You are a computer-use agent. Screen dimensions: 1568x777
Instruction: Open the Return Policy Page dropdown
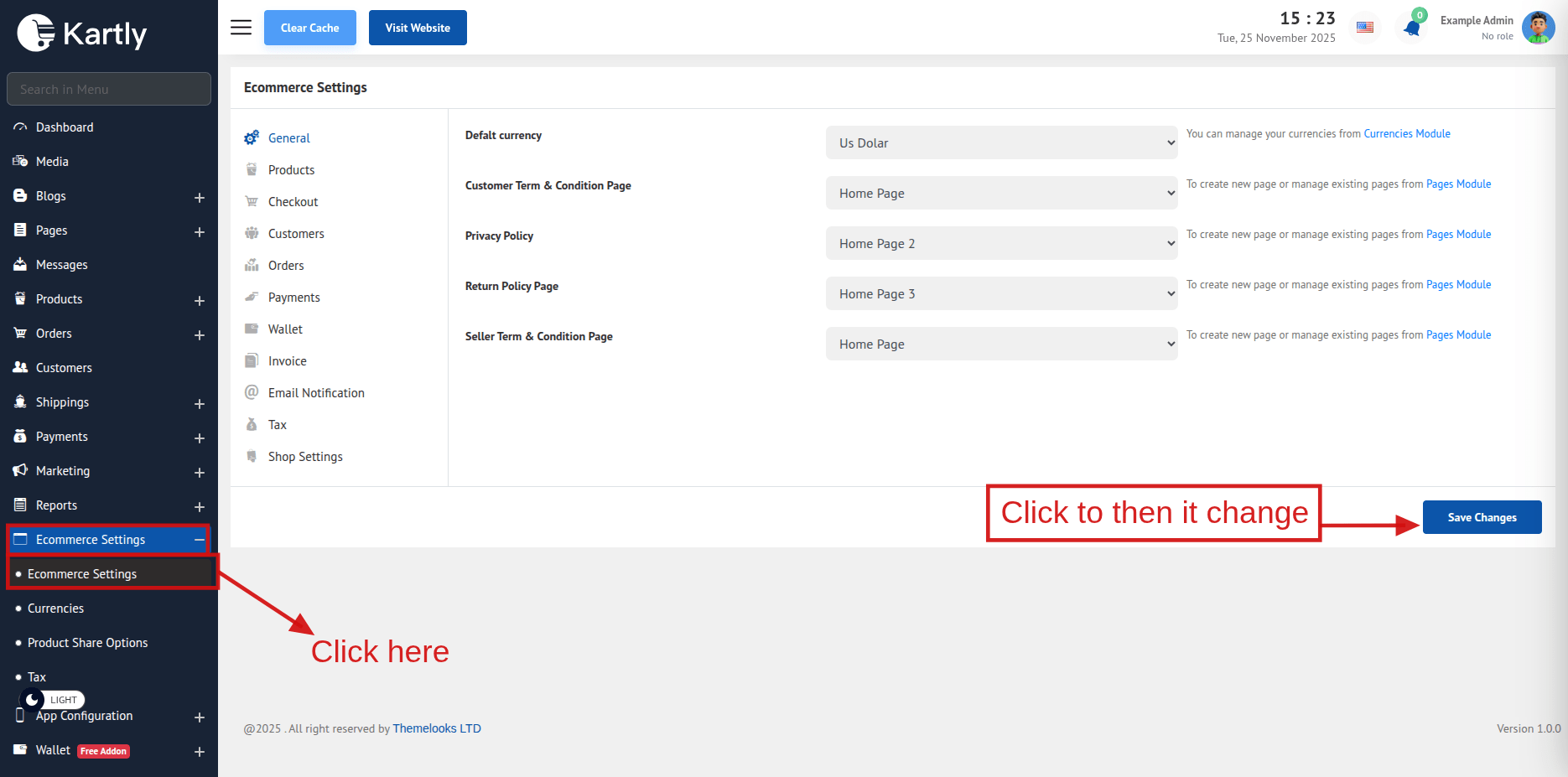pyautogui.click(x=1001, y=294)
